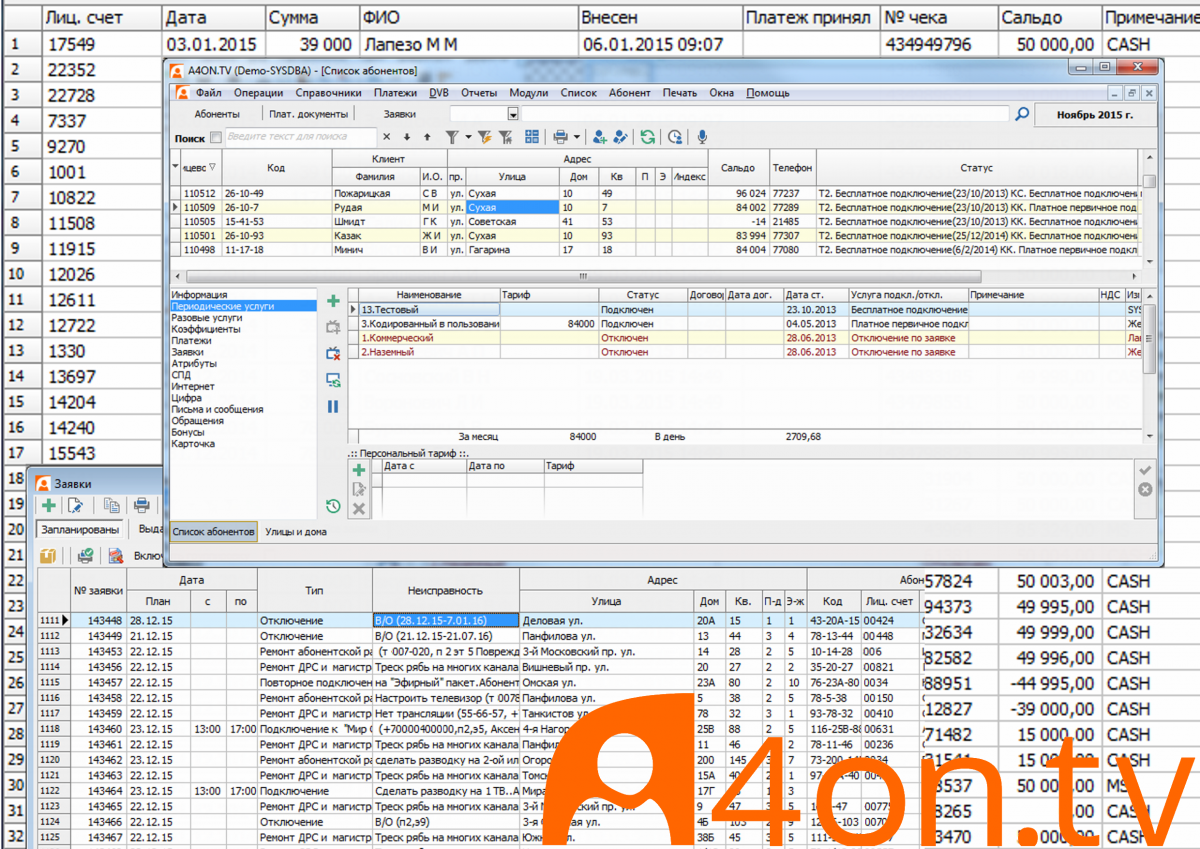The width and height of the screenshot is (1200, 849).
Task: Switch to the Список абонентов tab
Action: (x=213, y=532)
